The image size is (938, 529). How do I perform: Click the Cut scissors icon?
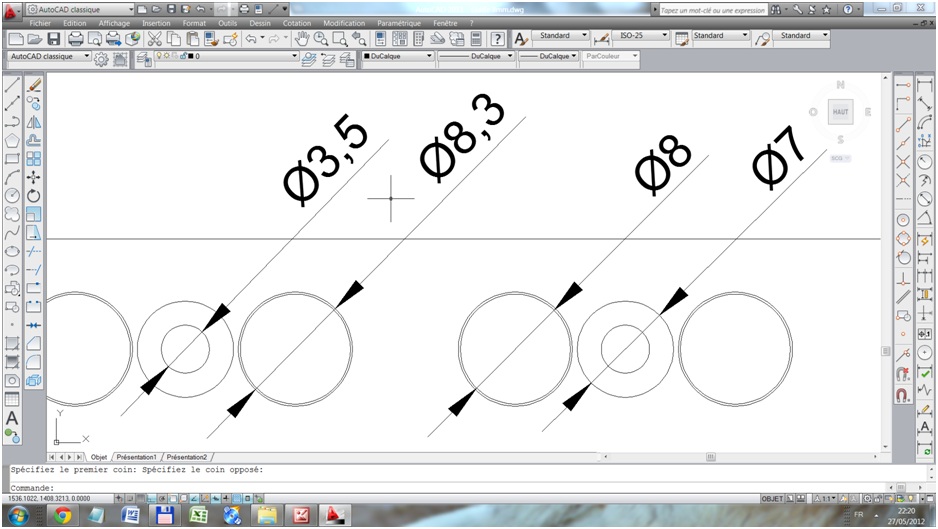(155, 39)
